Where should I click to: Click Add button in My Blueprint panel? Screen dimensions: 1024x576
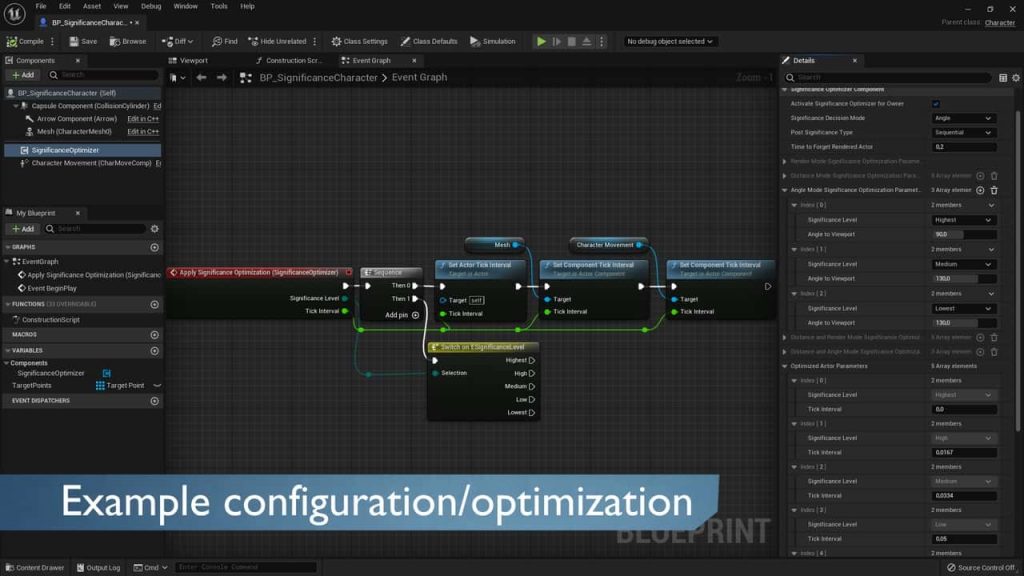pyautogui.click(x=23, y=229)
